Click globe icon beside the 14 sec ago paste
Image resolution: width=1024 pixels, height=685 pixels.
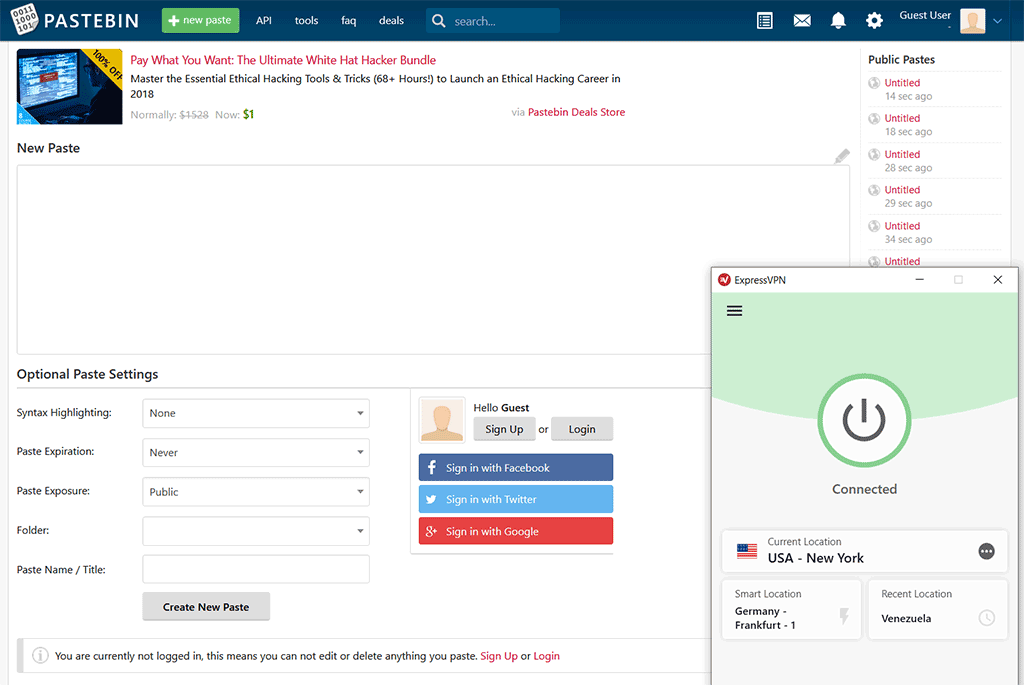coord(874,83)
